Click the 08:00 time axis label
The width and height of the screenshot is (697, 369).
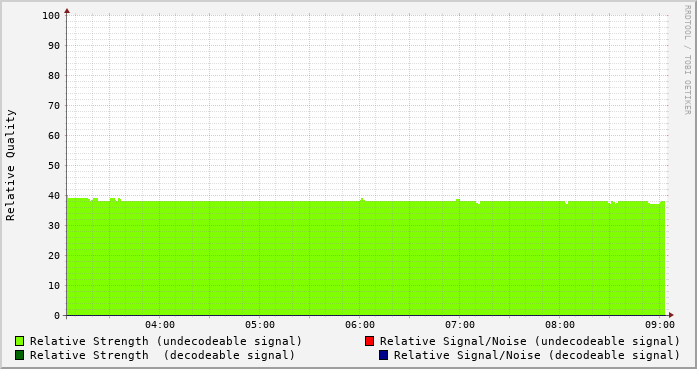tap(560, 325)
